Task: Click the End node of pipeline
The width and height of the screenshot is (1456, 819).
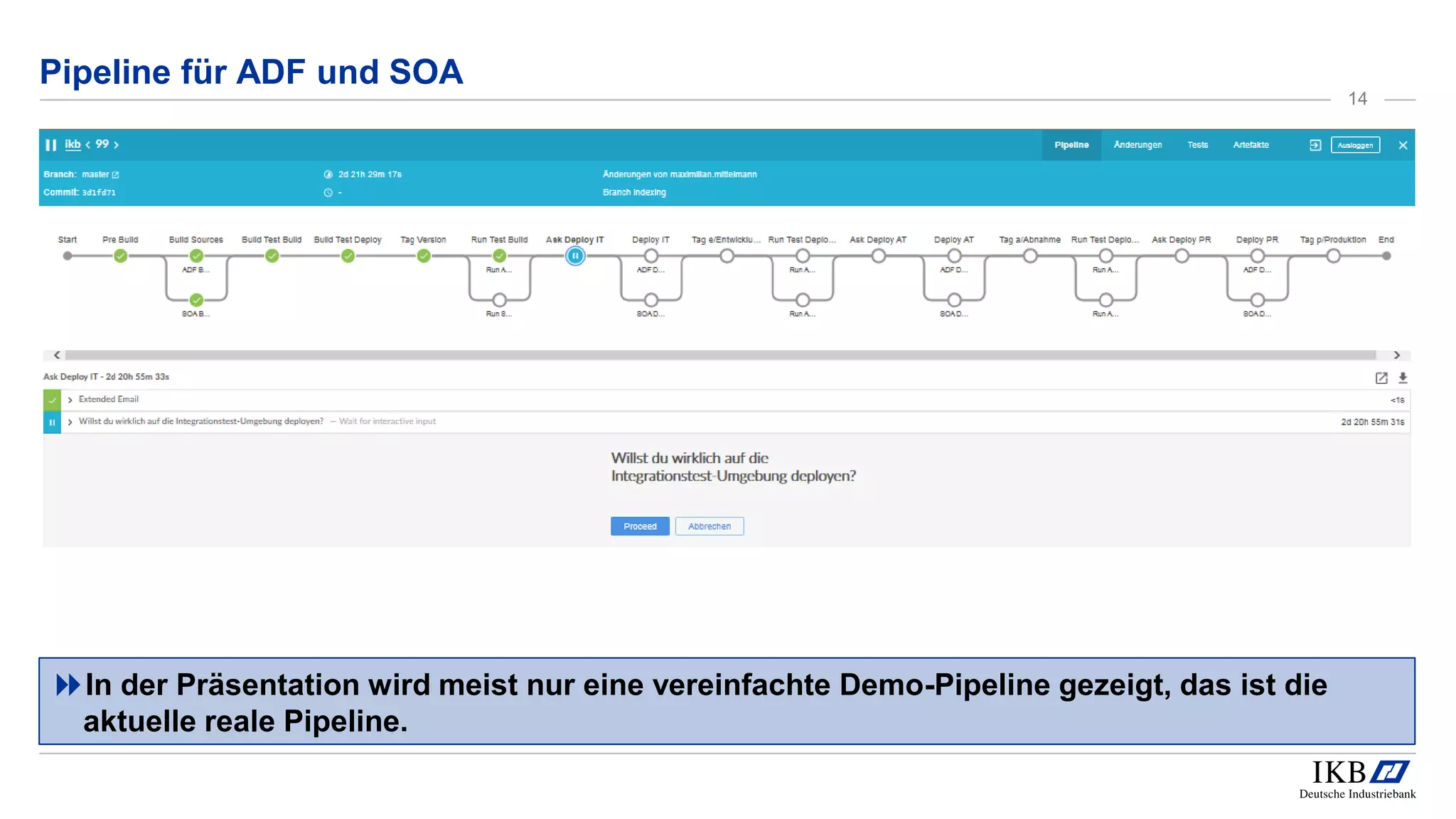Action: point(1386,256)
